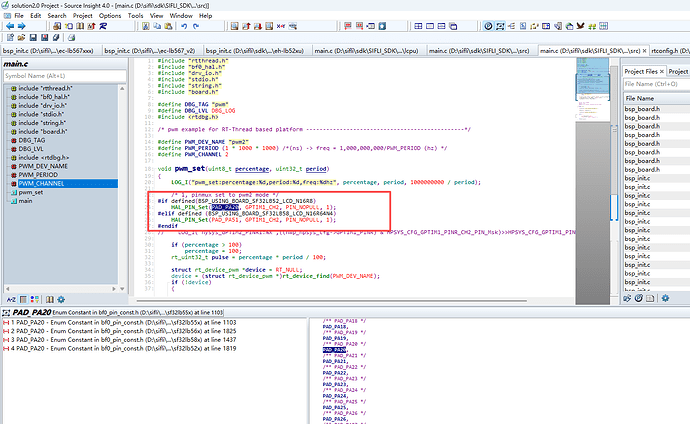Select pwm_set in symbol list
The image size is (690, 424).
30,192
